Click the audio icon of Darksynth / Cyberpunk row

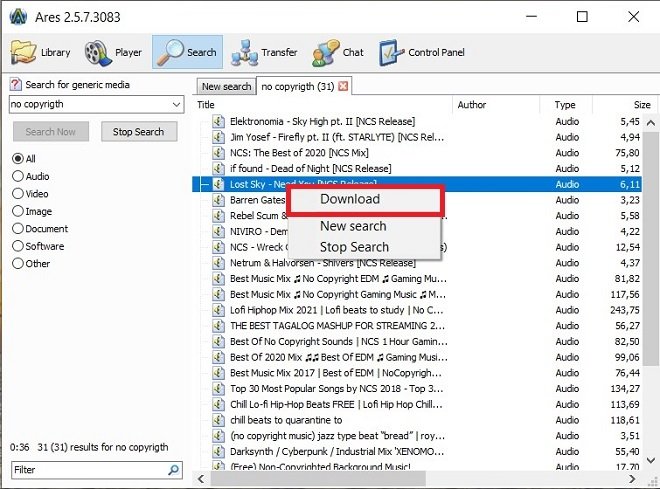pyautogui.click(x=218, y=452)
